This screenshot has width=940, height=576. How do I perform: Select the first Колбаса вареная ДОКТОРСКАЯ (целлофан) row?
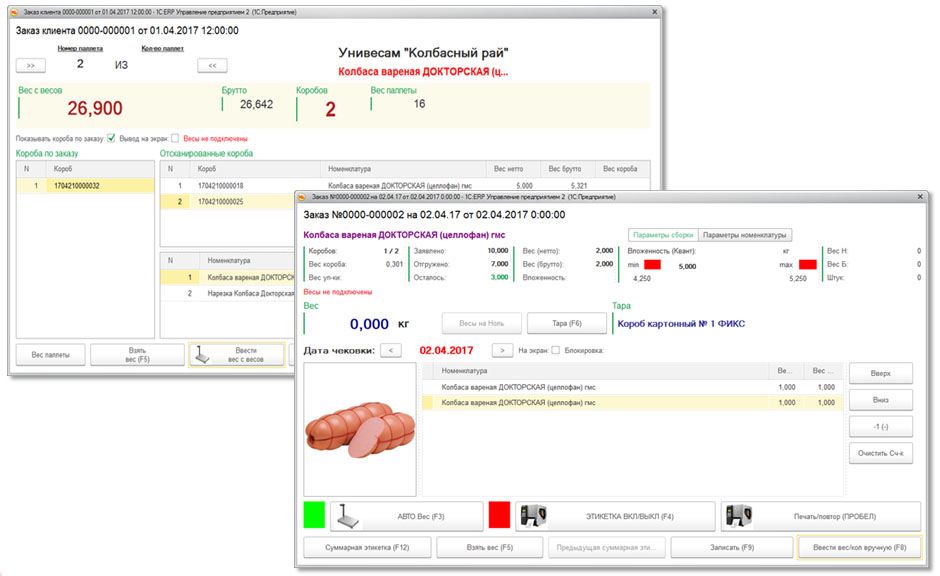point(633,387)
